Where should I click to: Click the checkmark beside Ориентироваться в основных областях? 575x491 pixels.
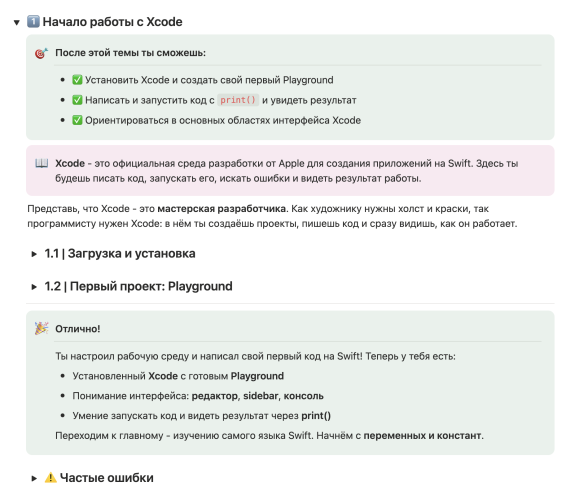tap(77, 120)
